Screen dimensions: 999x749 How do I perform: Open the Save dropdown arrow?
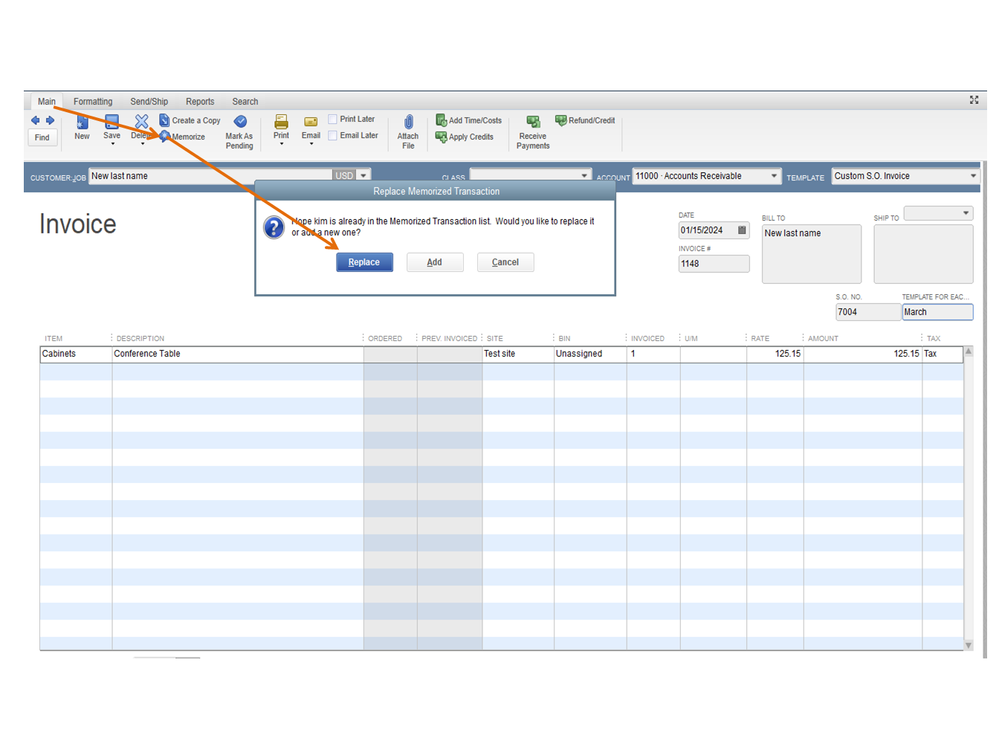[113, 144]
